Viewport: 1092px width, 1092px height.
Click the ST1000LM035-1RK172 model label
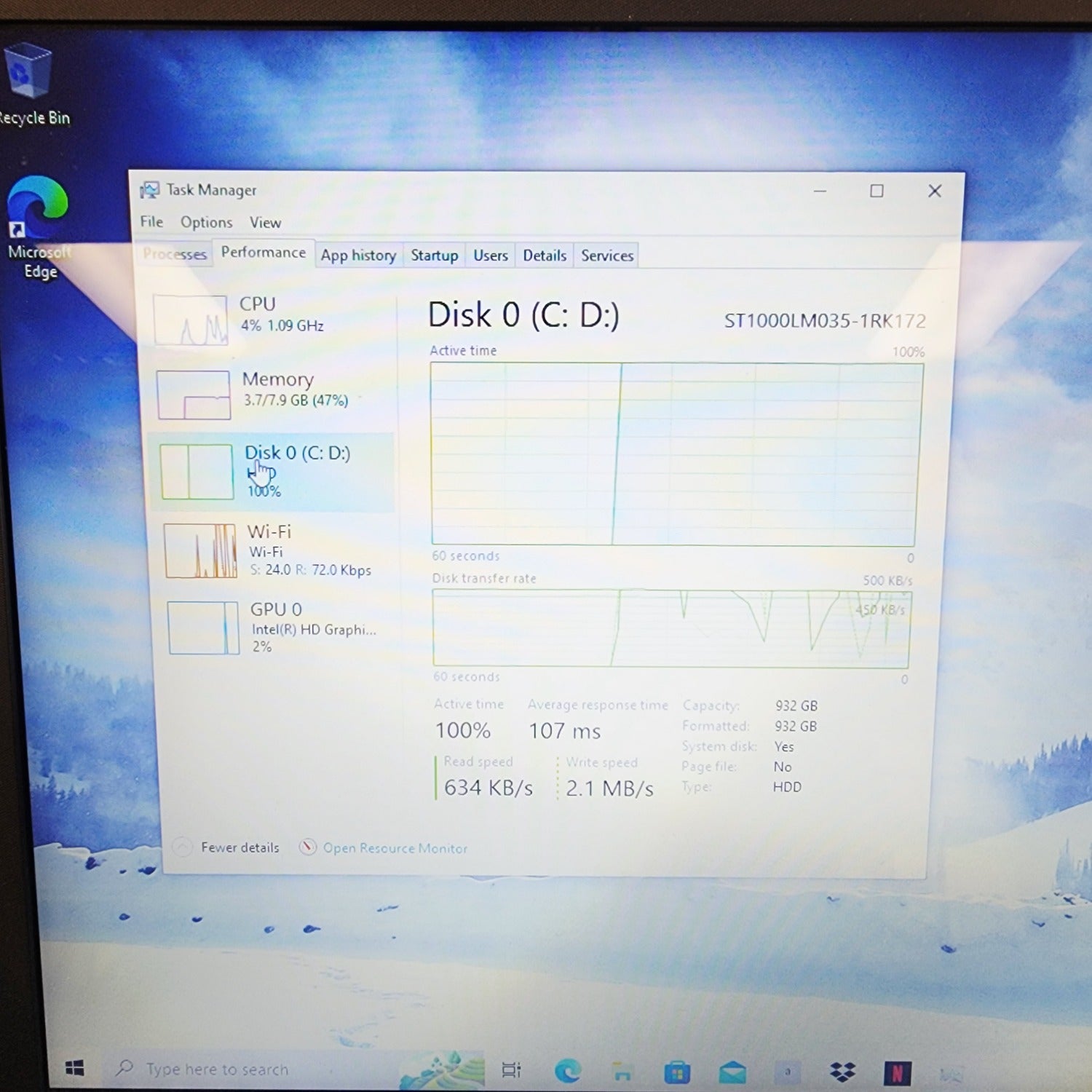825,321
